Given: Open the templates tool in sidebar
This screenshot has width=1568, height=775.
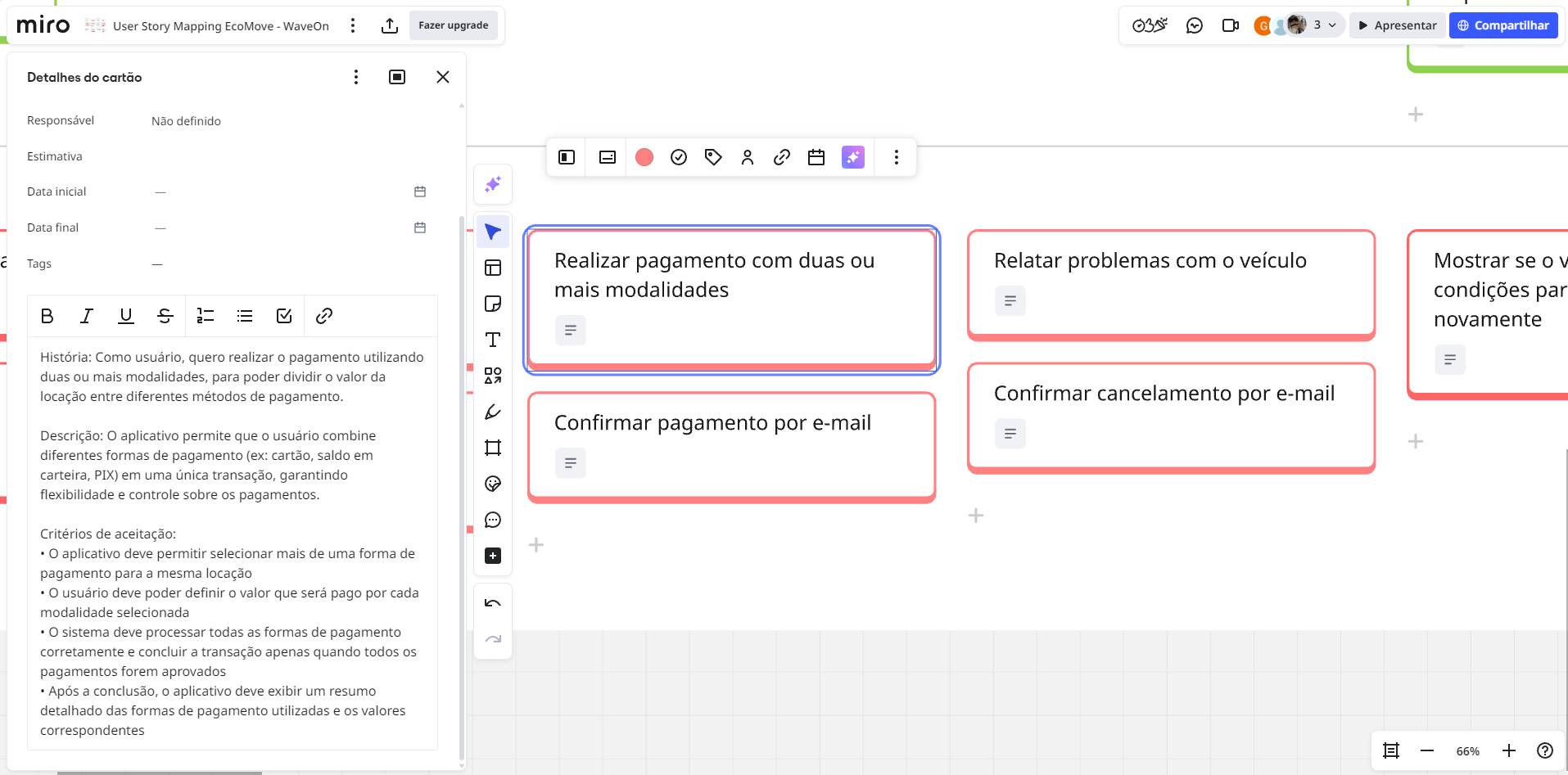Looking at the screenshot, I should click(493, 268).
